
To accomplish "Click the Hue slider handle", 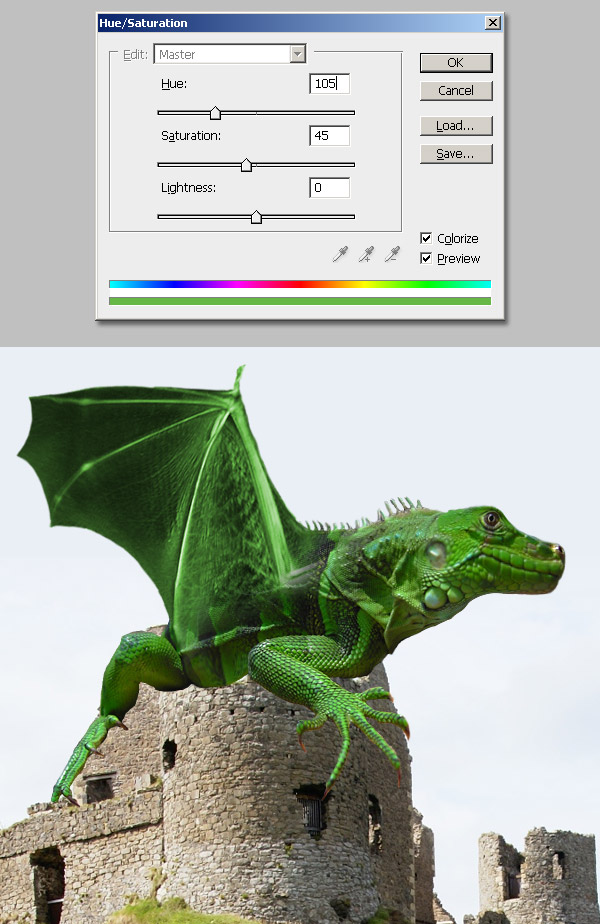I will tap(216, 113).
